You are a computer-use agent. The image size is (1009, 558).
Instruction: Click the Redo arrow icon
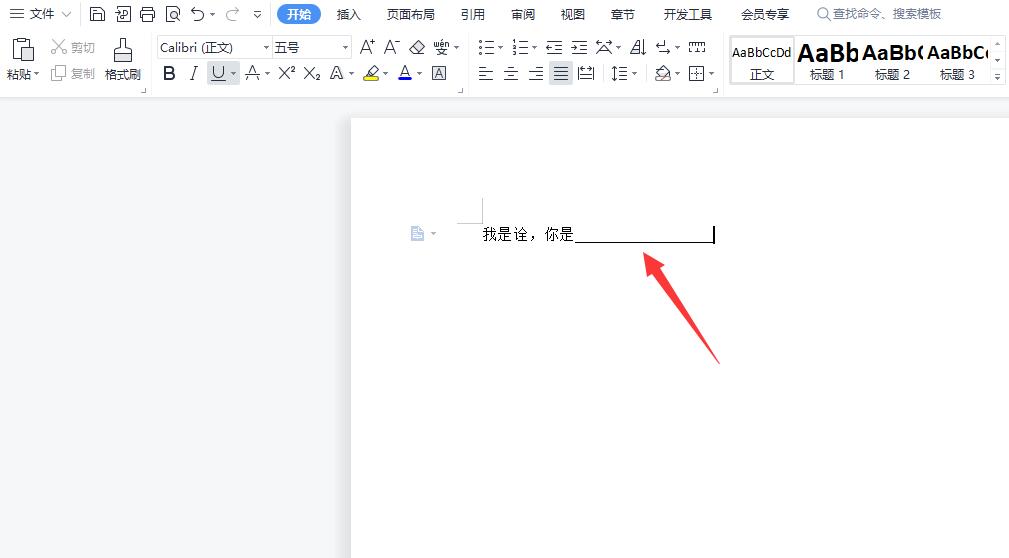(x=232, y=14)
